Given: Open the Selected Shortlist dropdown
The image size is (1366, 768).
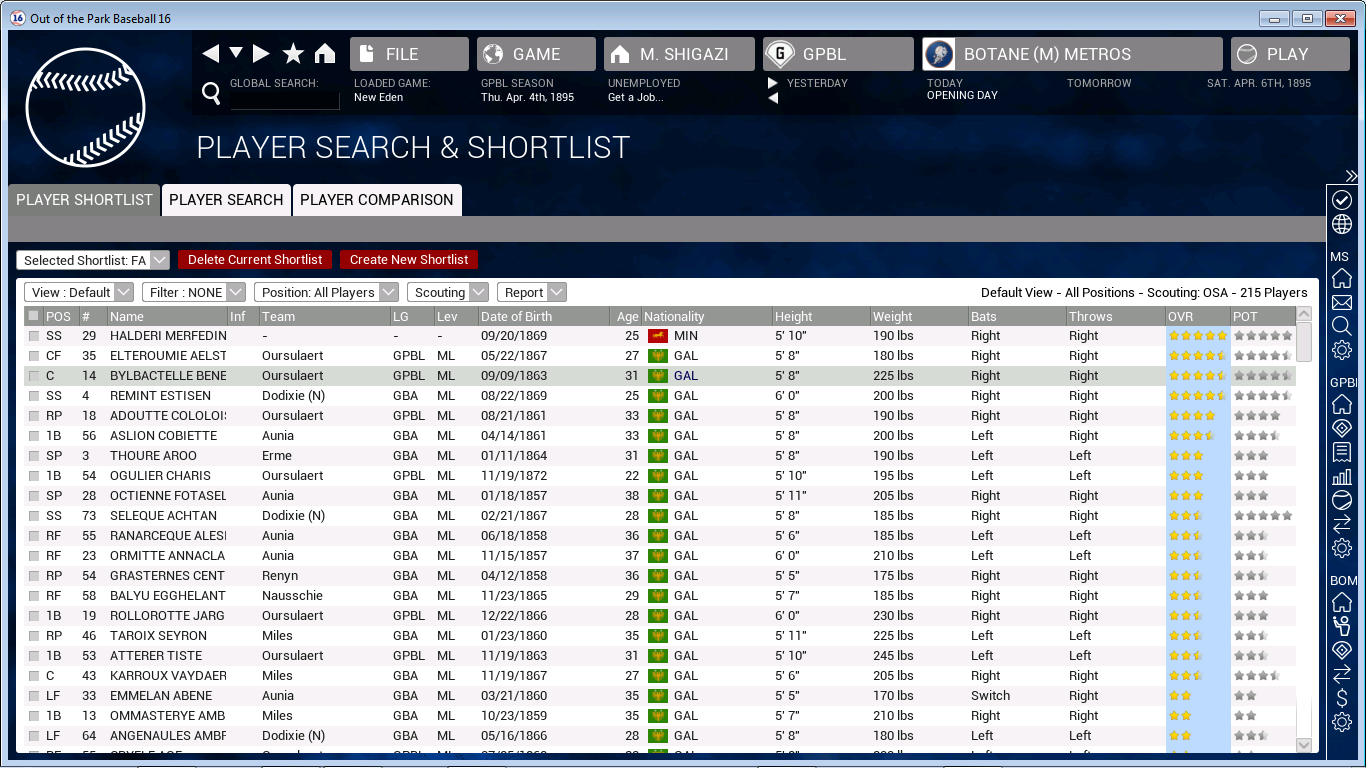Looking at the screenshot, I should click(93, 260).
